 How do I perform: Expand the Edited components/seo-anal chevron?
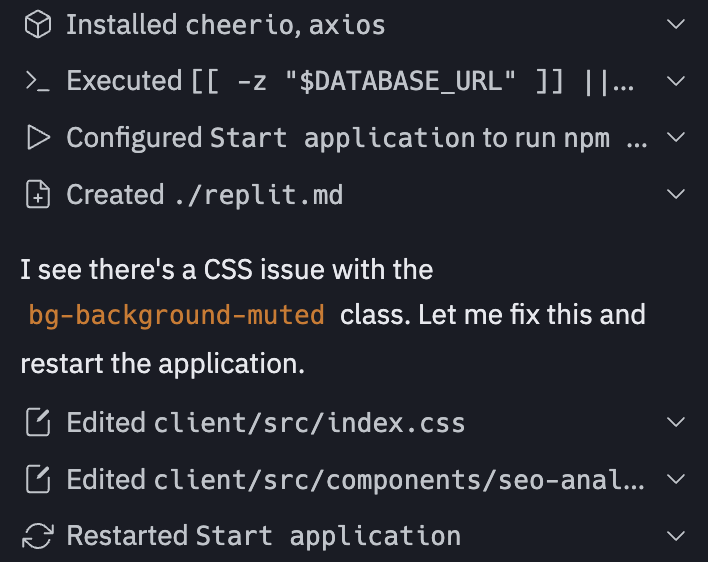pyautogui.click(x=675, y=480)
